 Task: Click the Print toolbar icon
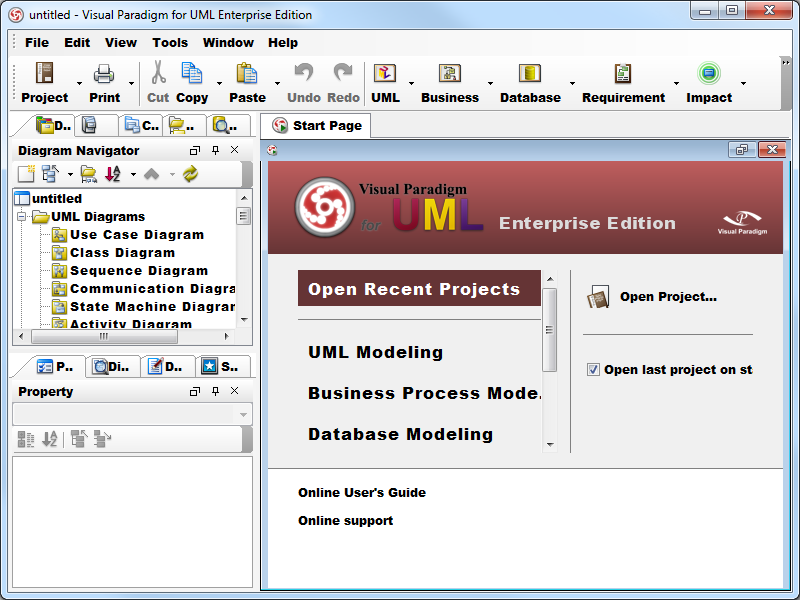[x=104, y=73]
